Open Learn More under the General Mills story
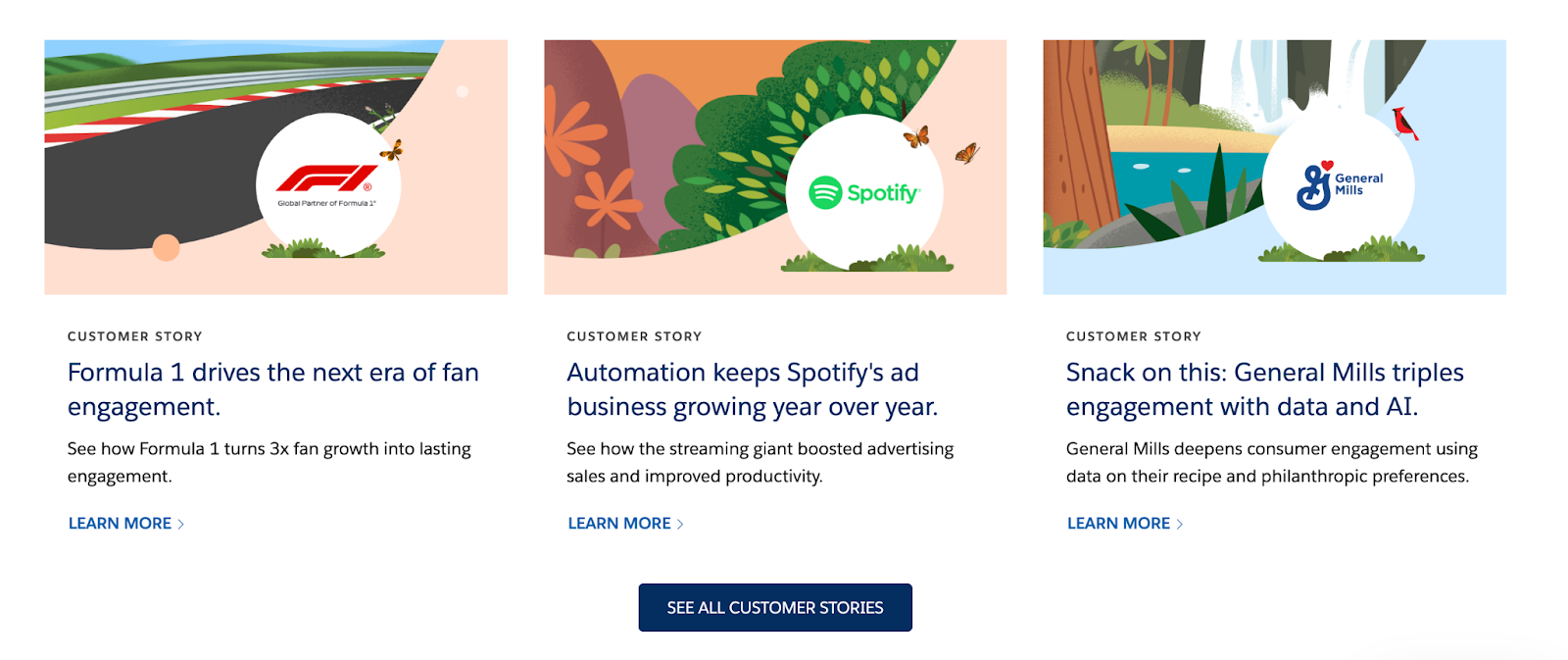The width and height of the screenshot is (1568, 660). tap(1118, 524)
